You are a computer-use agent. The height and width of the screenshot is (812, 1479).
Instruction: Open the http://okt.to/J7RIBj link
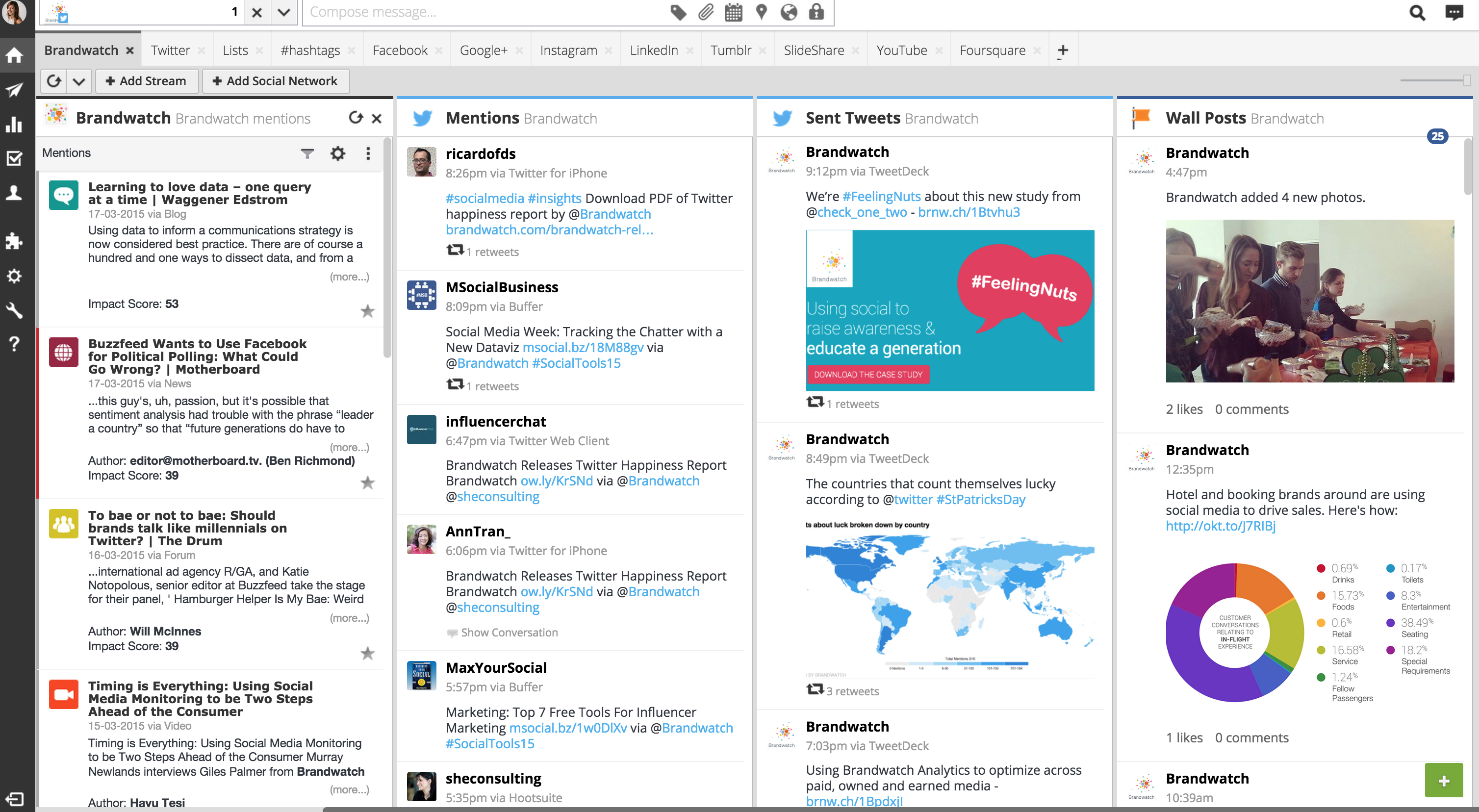click(x=1220, y=526)
